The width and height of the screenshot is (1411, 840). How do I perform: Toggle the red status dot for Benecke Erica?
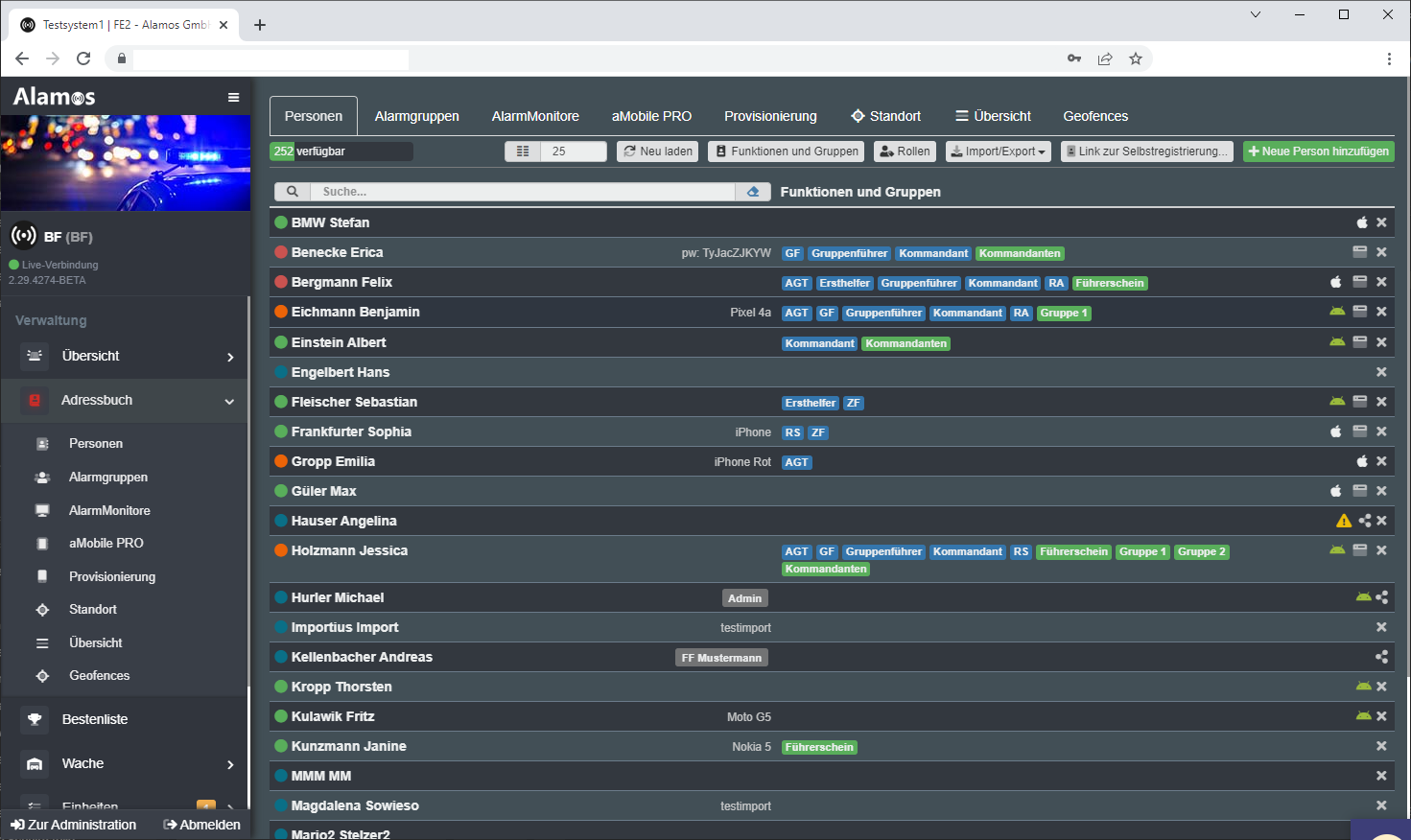click(281, 252)
